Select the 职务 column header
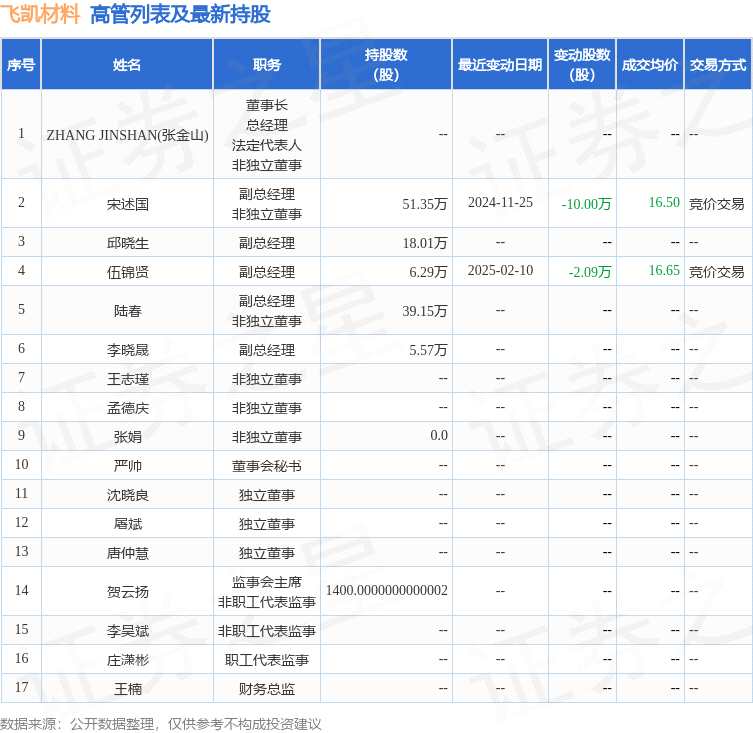This screenshot has height=733, width=753. pyautogui.click(x=267, y=64)
